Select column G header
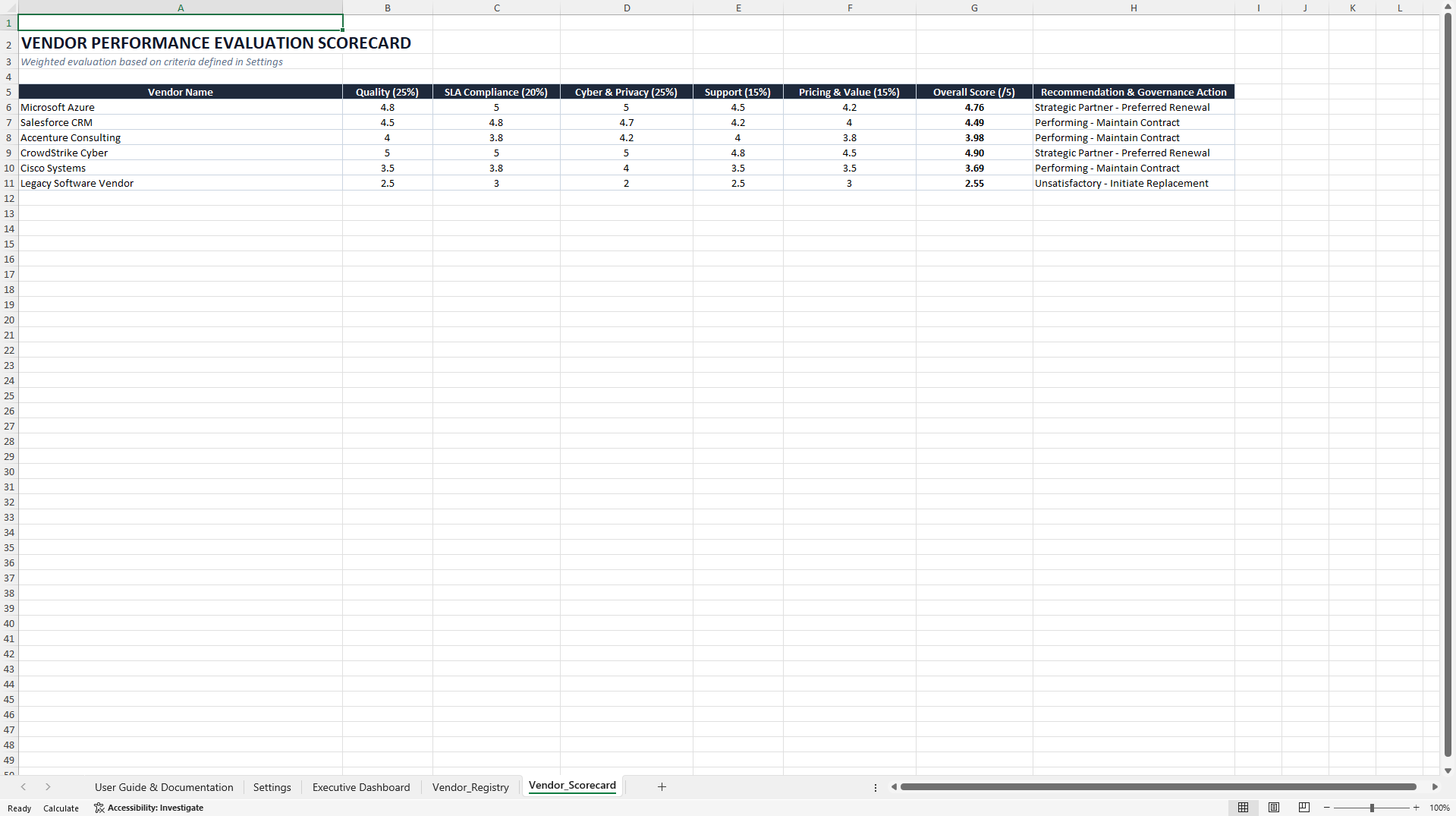This screenshot has width=1456, height=816. (974, 8)
